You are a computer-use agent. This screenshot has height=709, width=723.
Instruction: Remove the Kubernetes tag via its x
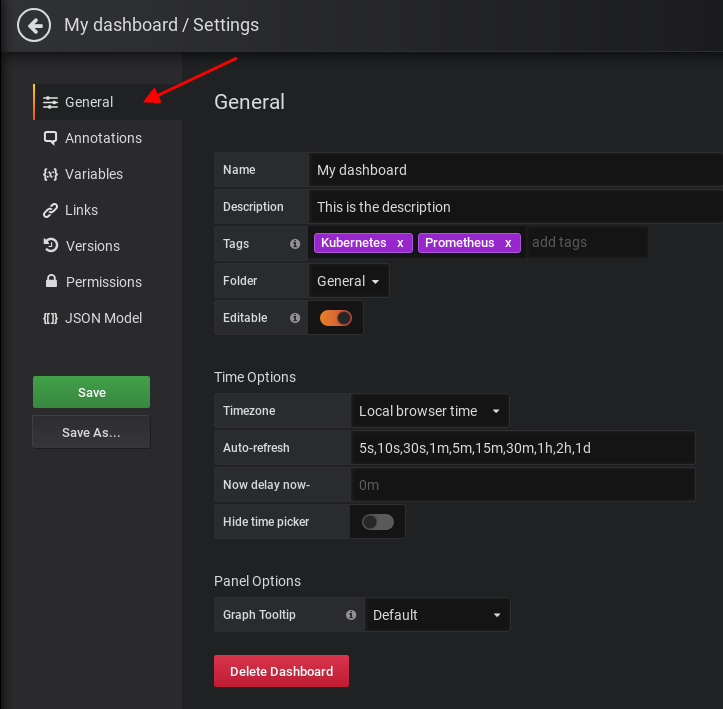(x=400, y=243)
